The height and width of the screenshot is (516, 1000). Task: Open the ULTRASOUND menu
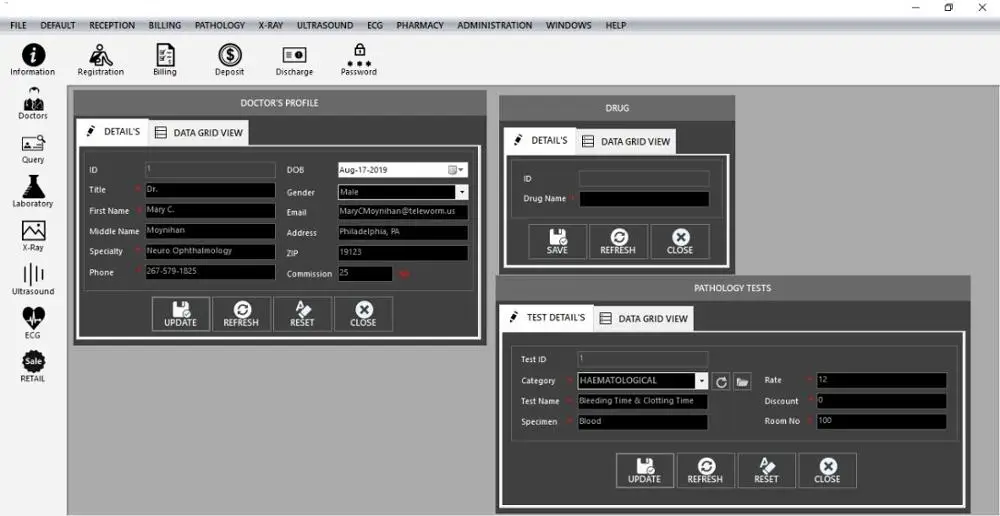pyautogui.click(x=325, y=26)
